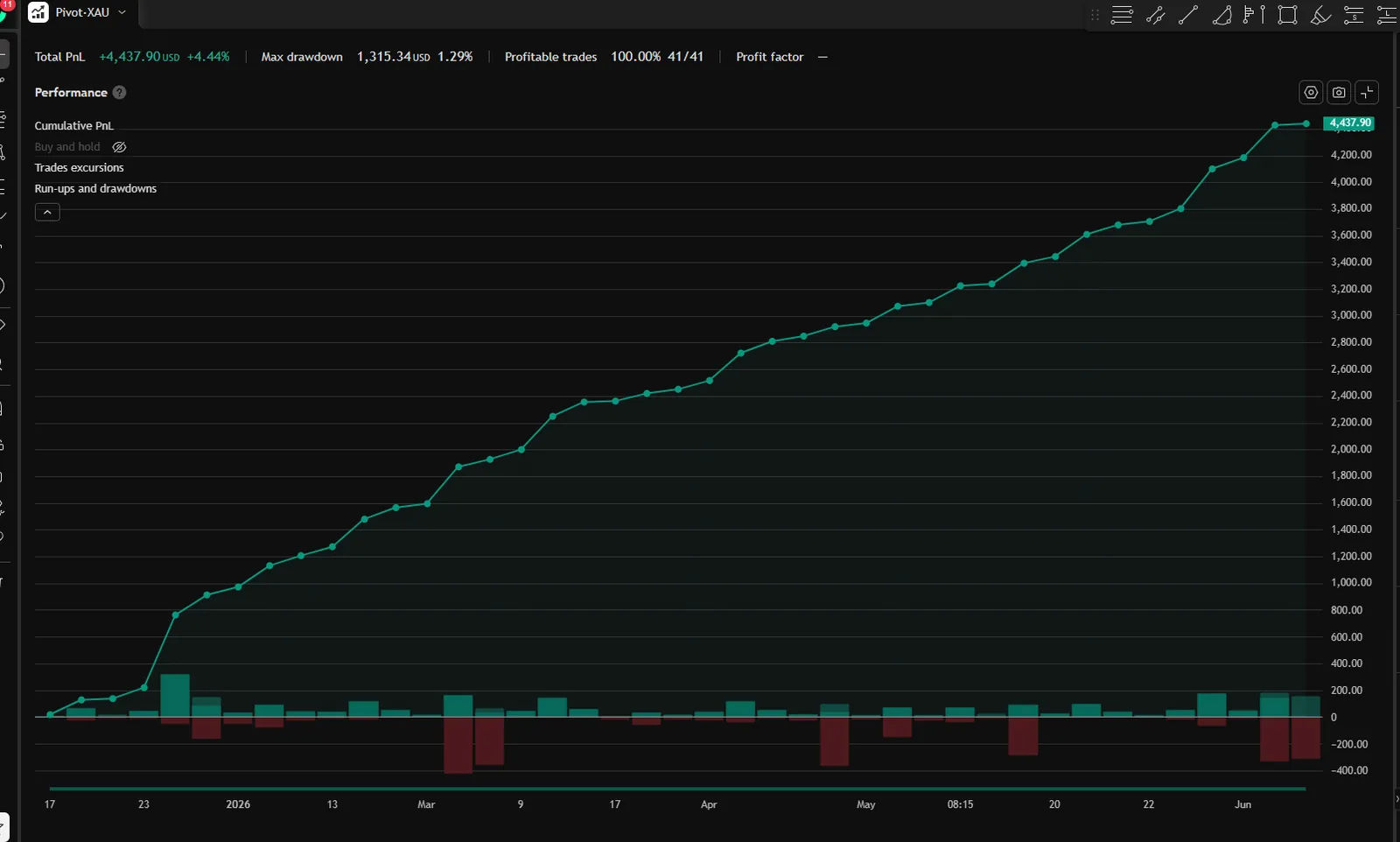Click the green 4,437.90 price axis label
Screen dimensions: 1400x842
point(1349,123)
